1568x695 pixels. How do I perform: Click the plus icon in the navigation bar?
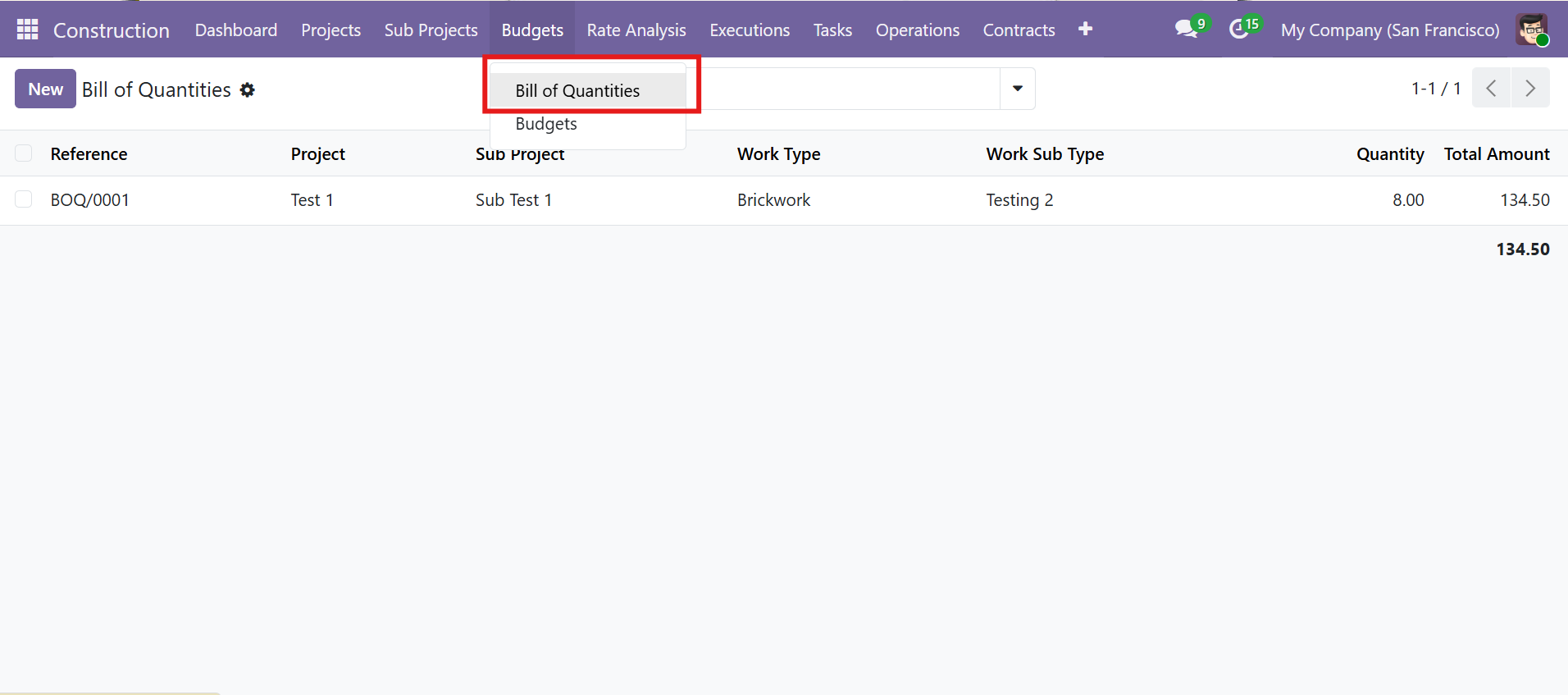coord(1085,30)
